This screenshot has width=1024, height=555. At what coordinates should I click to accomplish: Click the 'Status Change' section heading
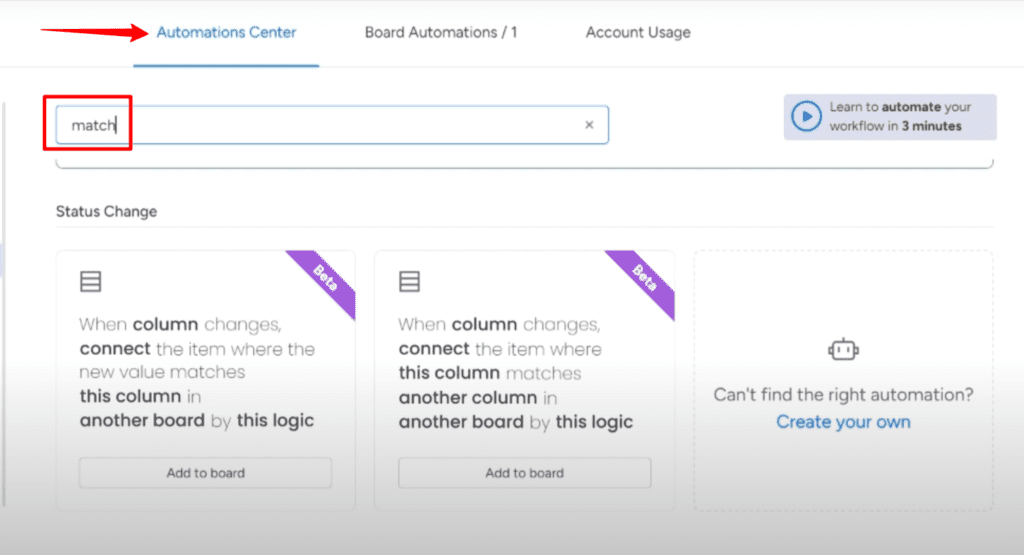[106, 212]
